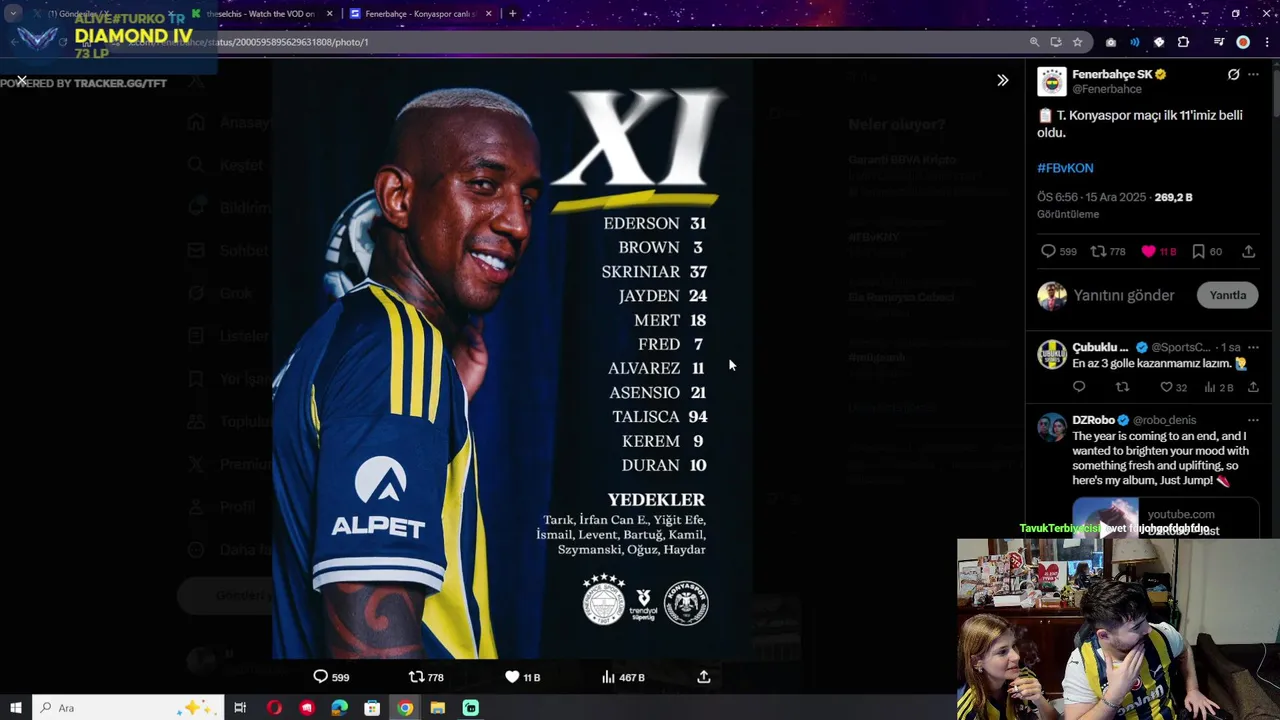The height and width of the screenshot is (720, 1280).
Task: Select the 'TALISCA 94' lineup text
Action: tap(660, 417)
